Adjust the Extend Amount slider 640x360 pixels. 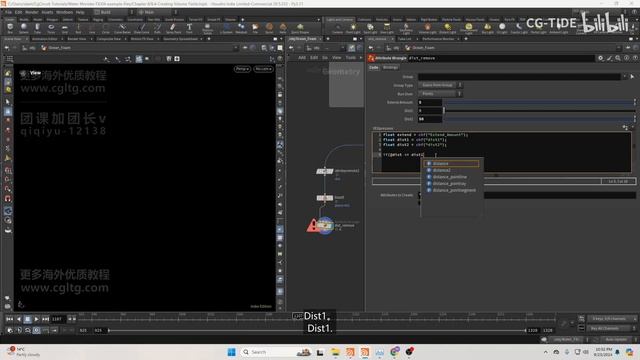coord(539,102)
